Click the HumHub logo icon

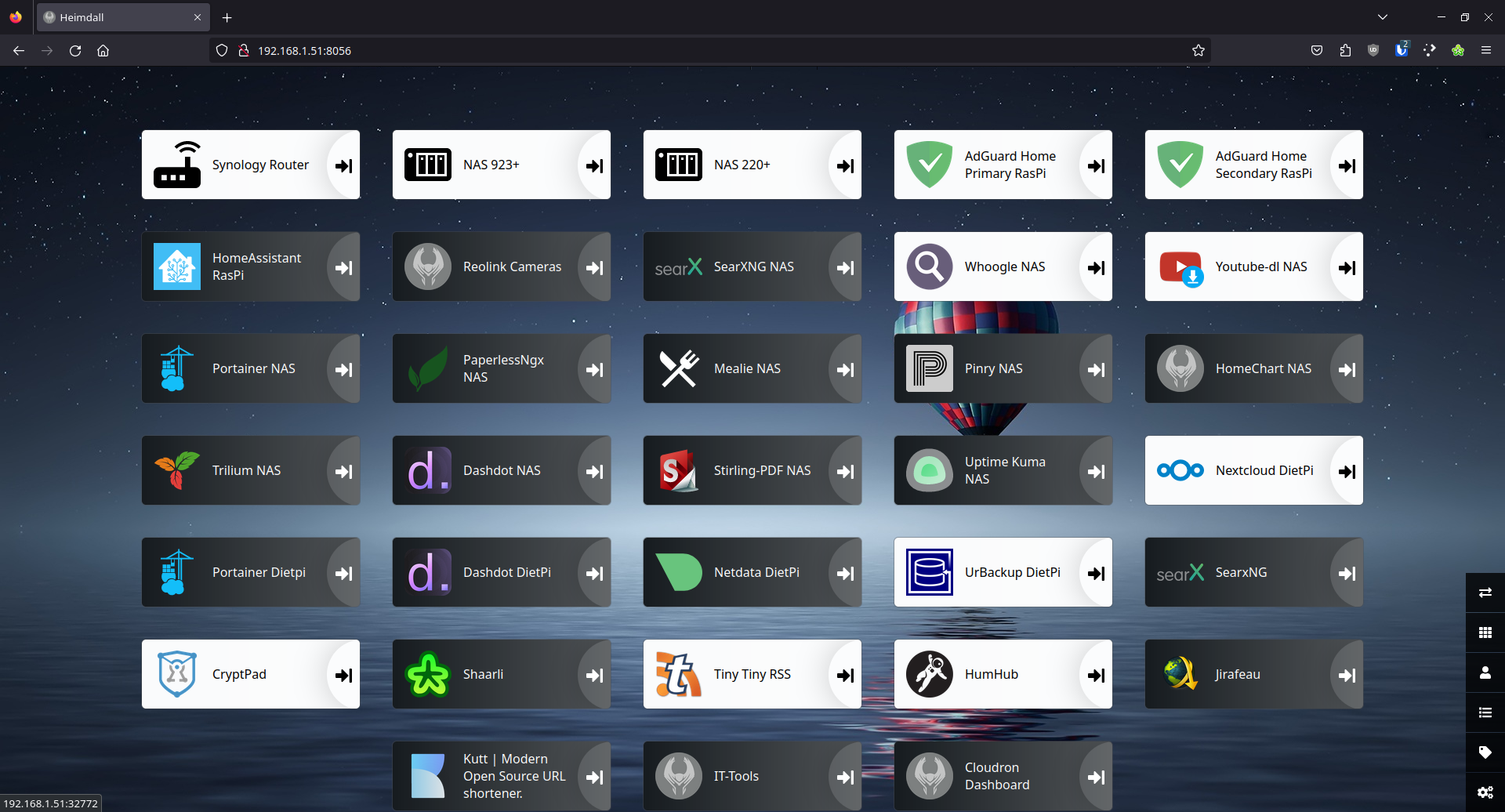(930, 674)
